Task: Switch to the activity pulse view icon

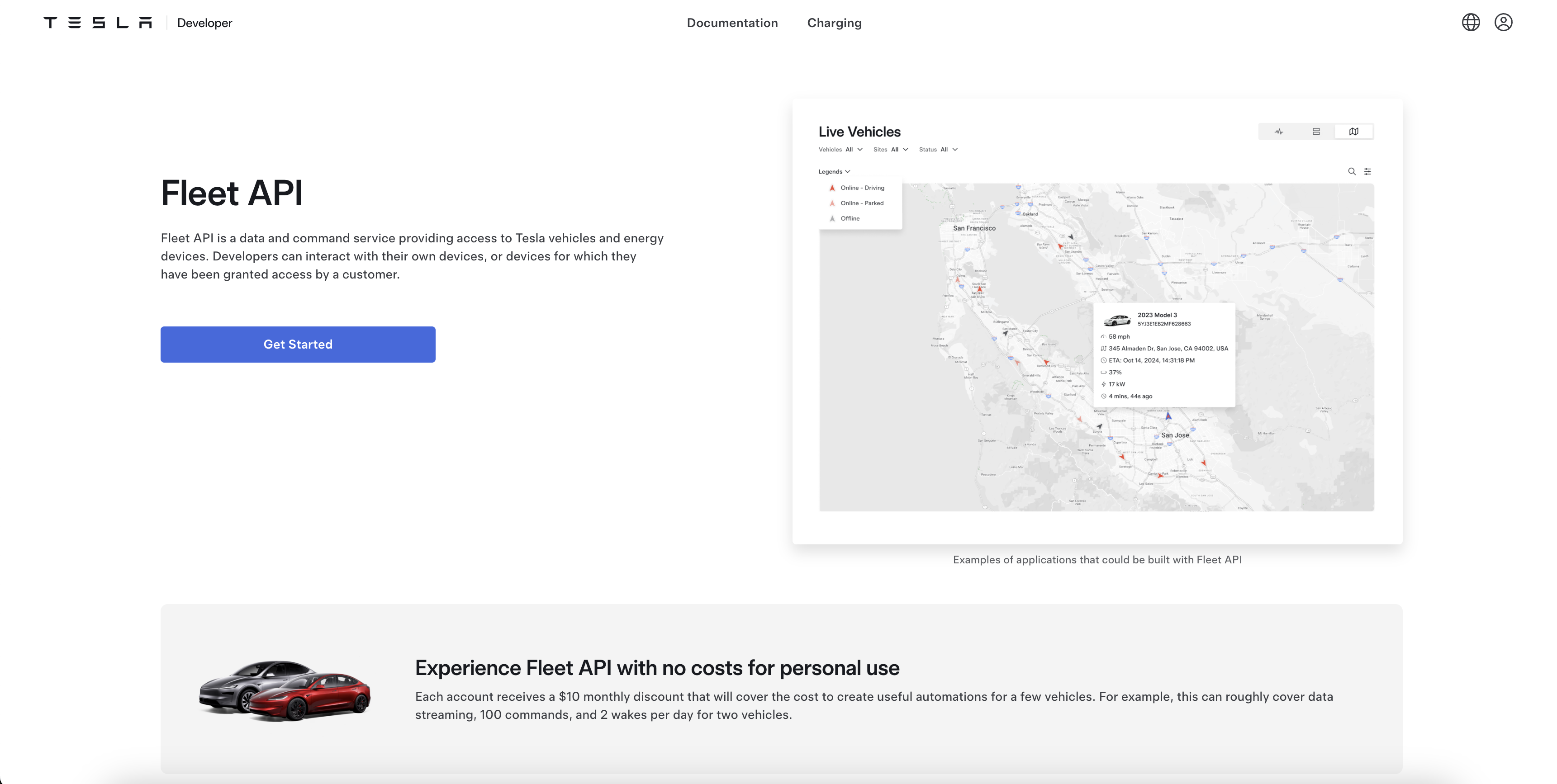Action: (x=1278, y=132)
